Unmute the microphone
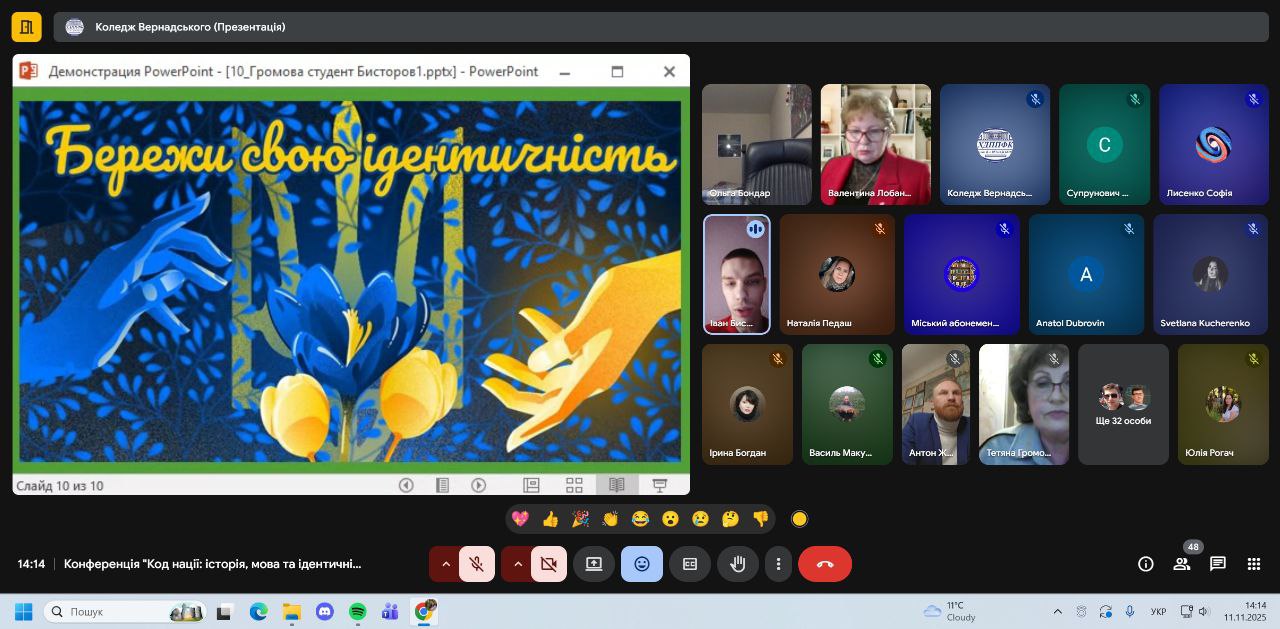Image resolution: width=1280 pixels, height=629 pixels. click(477, 564)
